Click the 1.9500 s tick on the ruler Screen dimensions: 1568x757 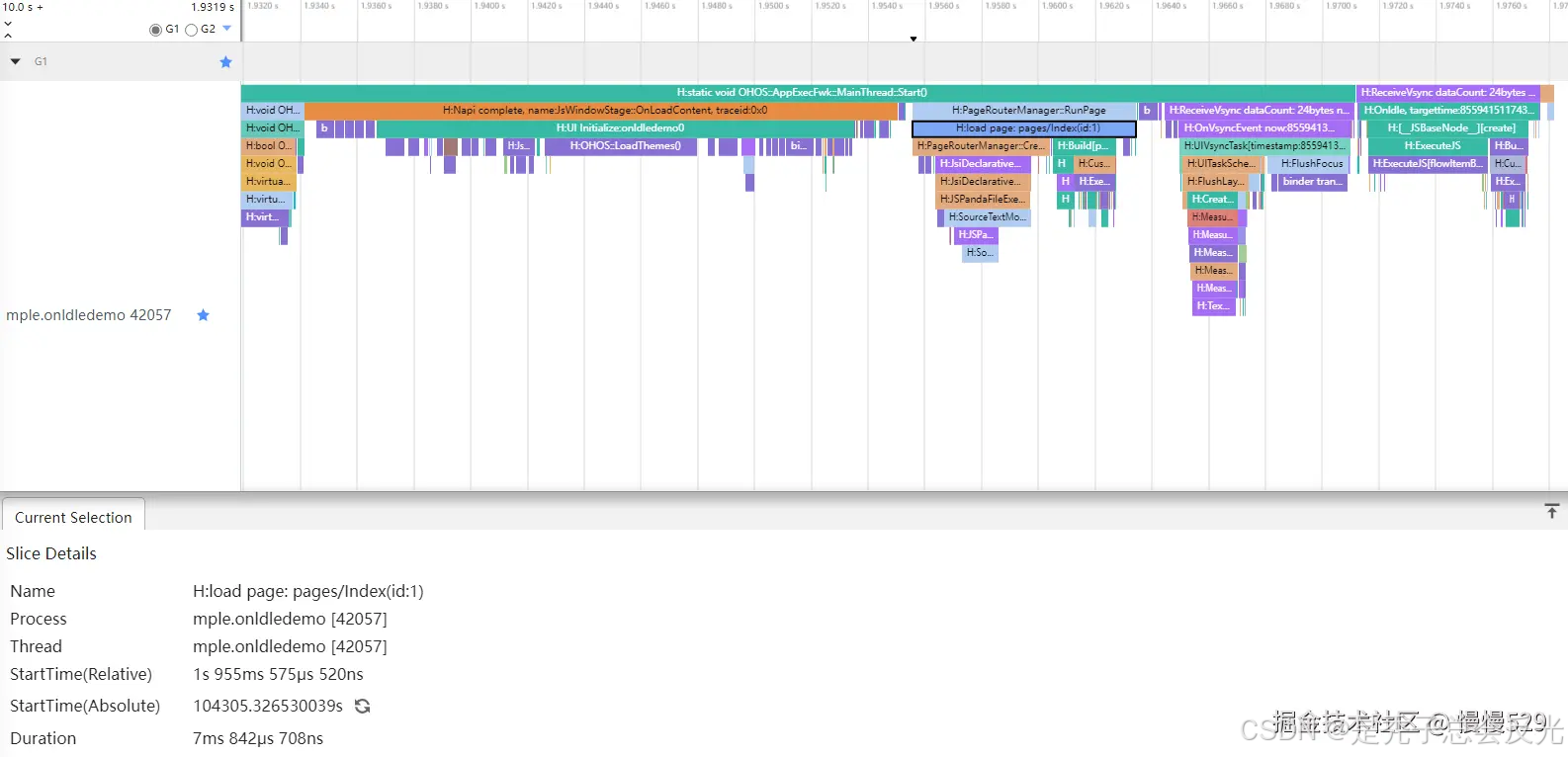[774, 6]
